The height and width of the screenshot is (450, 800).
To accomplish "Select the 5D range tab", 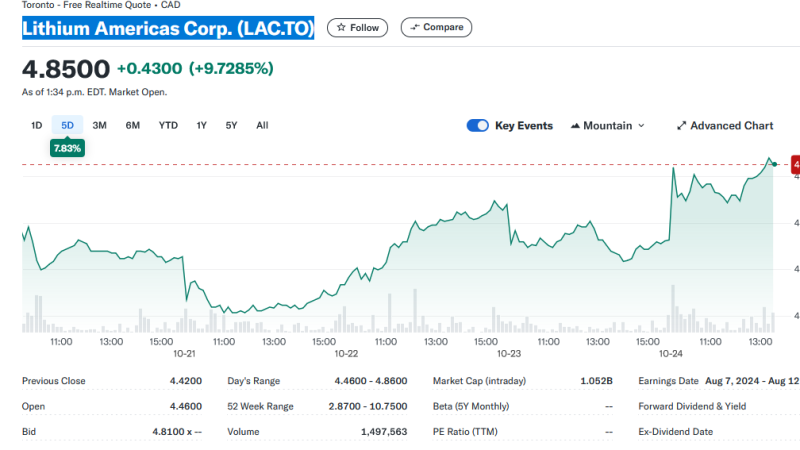I will (68, 126).
